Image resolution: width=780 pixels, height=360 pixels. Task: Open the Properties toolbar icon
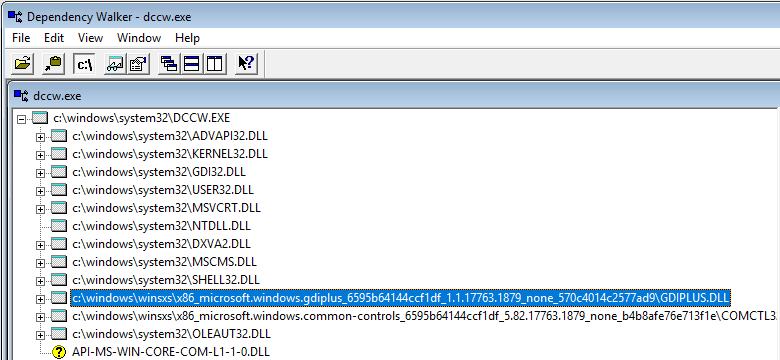(x=137, y=64)
